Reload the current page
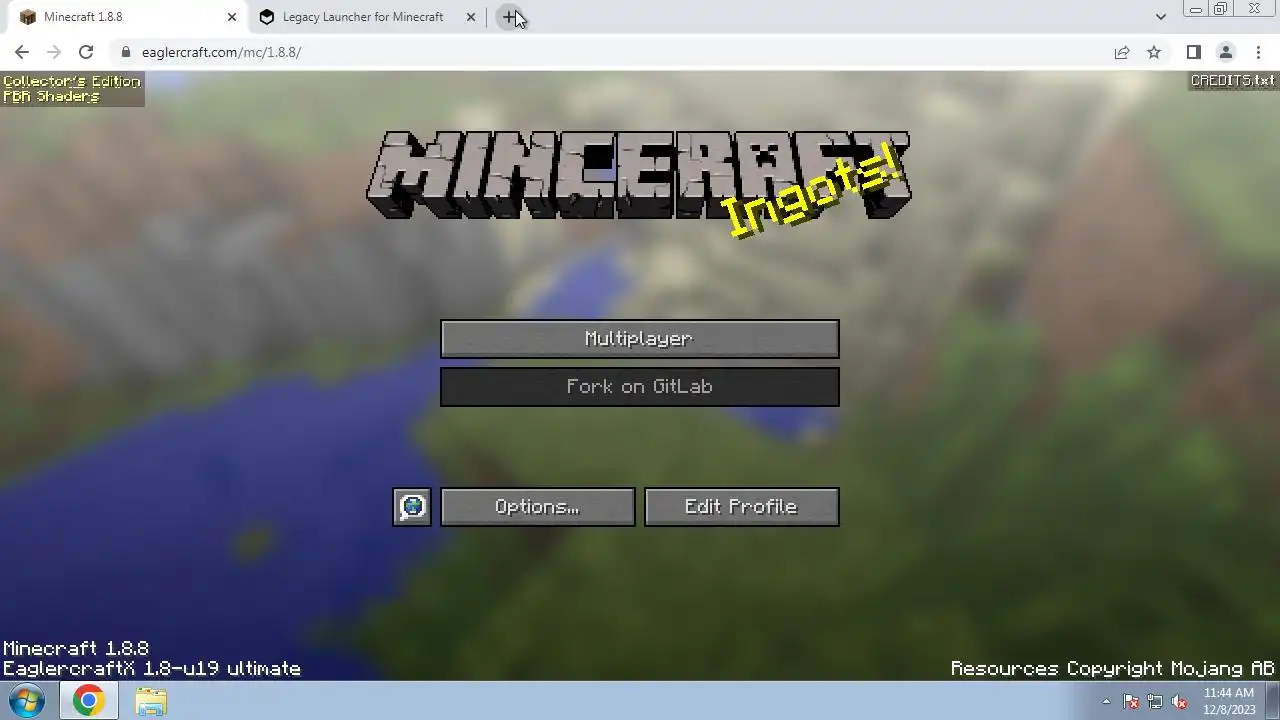The image size is (1280, 720). coord(86,52)
